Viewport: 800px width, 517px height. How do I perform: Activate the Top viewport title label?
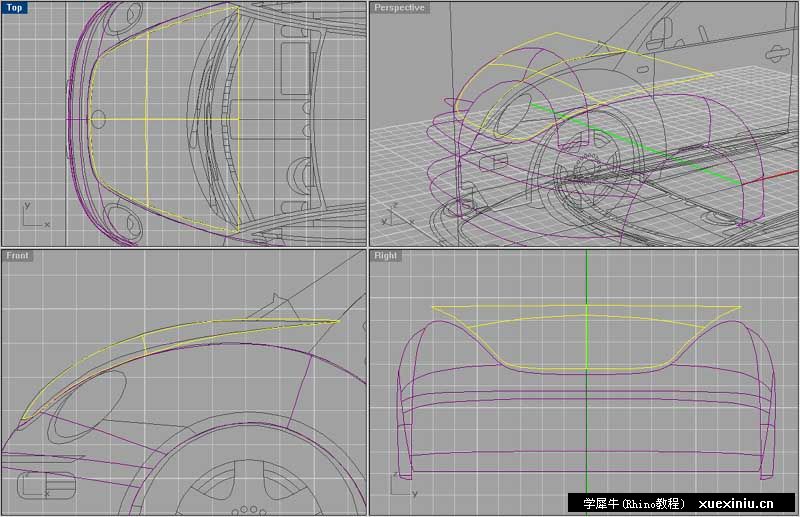click(x=14, y=8)
